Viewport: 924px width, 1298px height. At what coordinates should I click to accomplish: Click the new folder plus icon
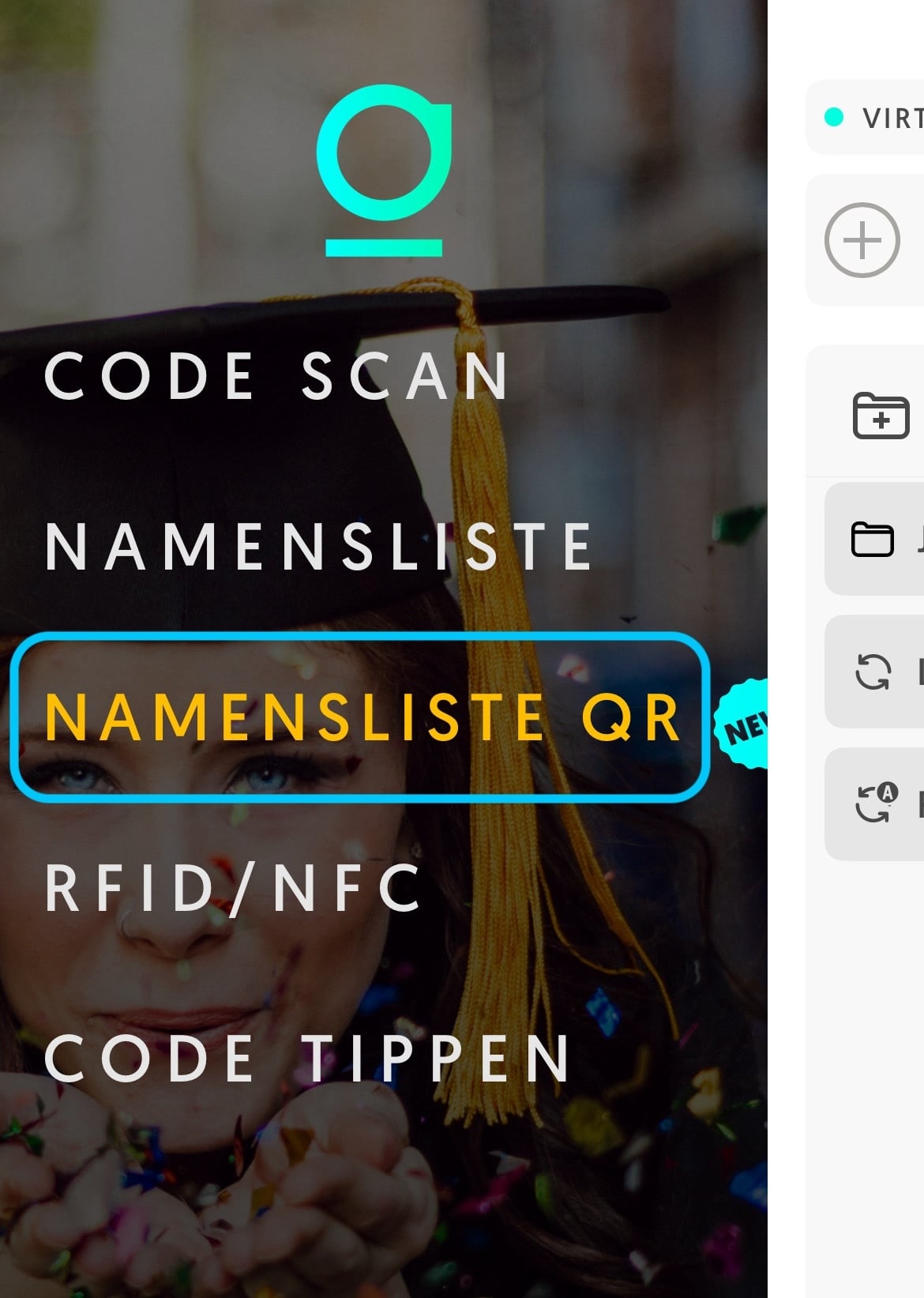click(x=881, y=416)
